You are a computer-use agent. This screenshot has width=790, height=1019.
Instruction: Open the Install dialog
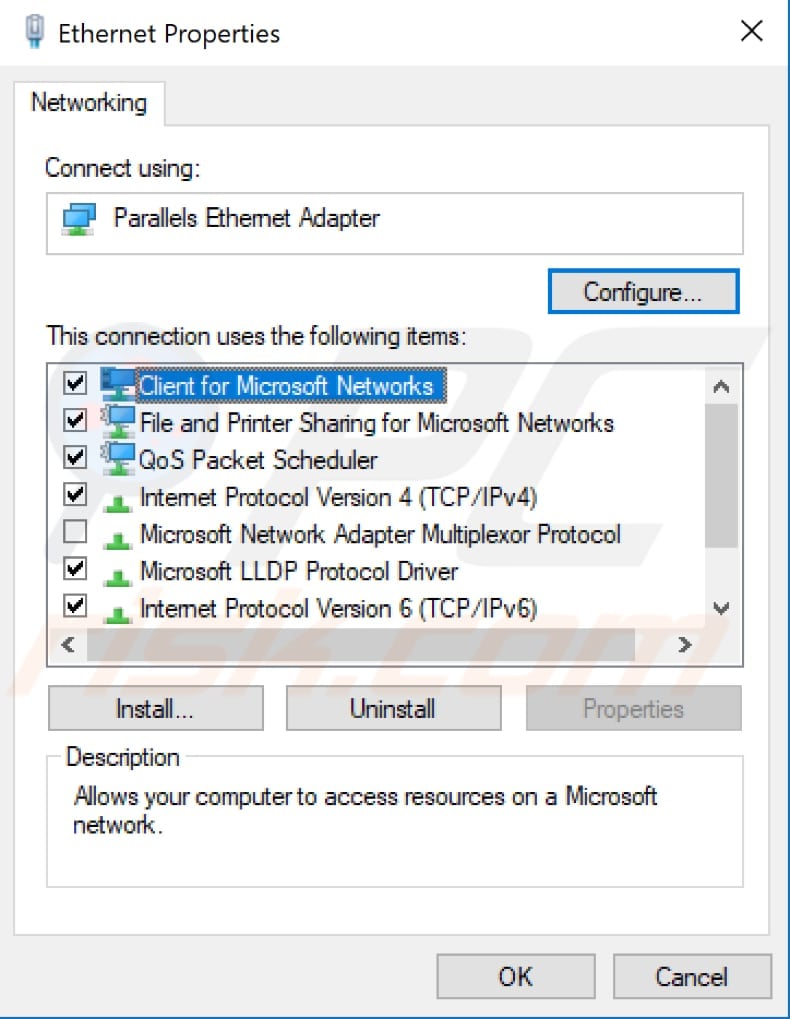[x=155, y=708]
